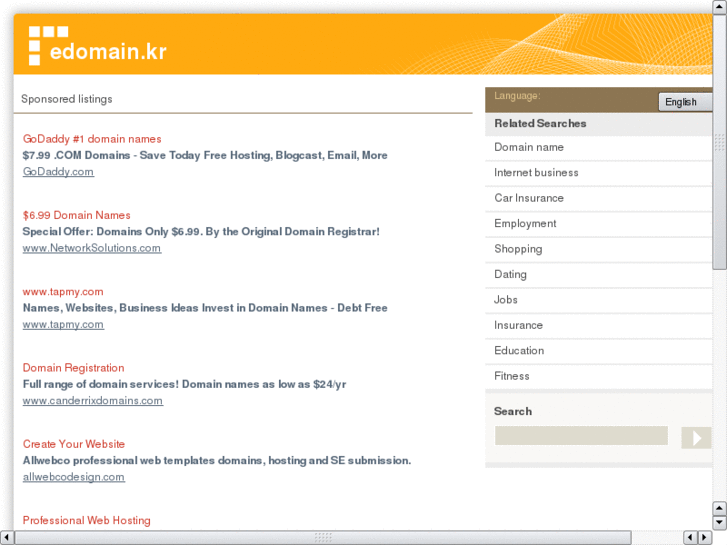Visit www.NetworkSolutions.com link
Image resolution: width=727 pixels, height=545 pixels.
point(92,248)
